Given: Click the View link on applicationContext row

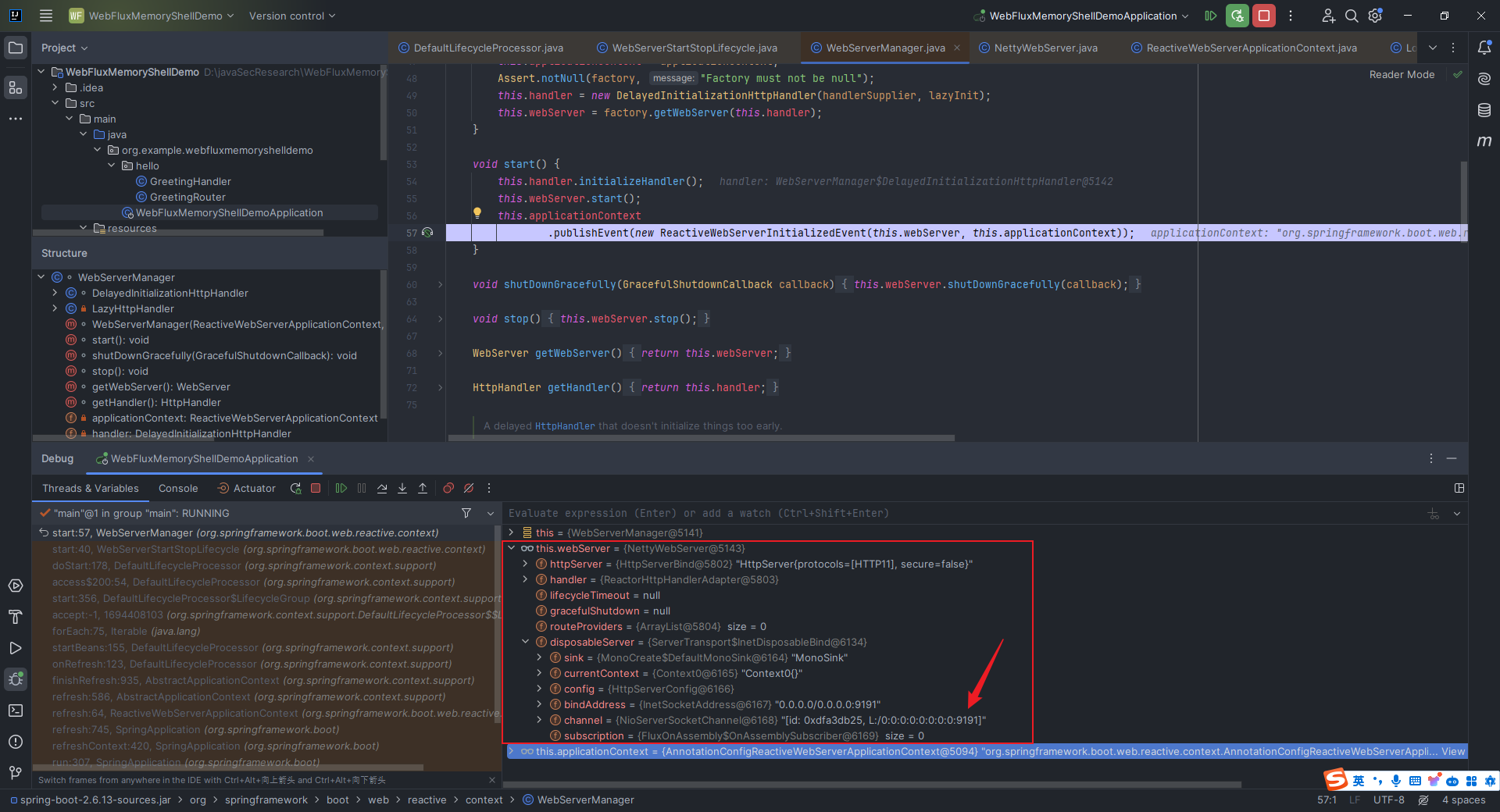Looking at the screenshot, I should coord(1453,751).
